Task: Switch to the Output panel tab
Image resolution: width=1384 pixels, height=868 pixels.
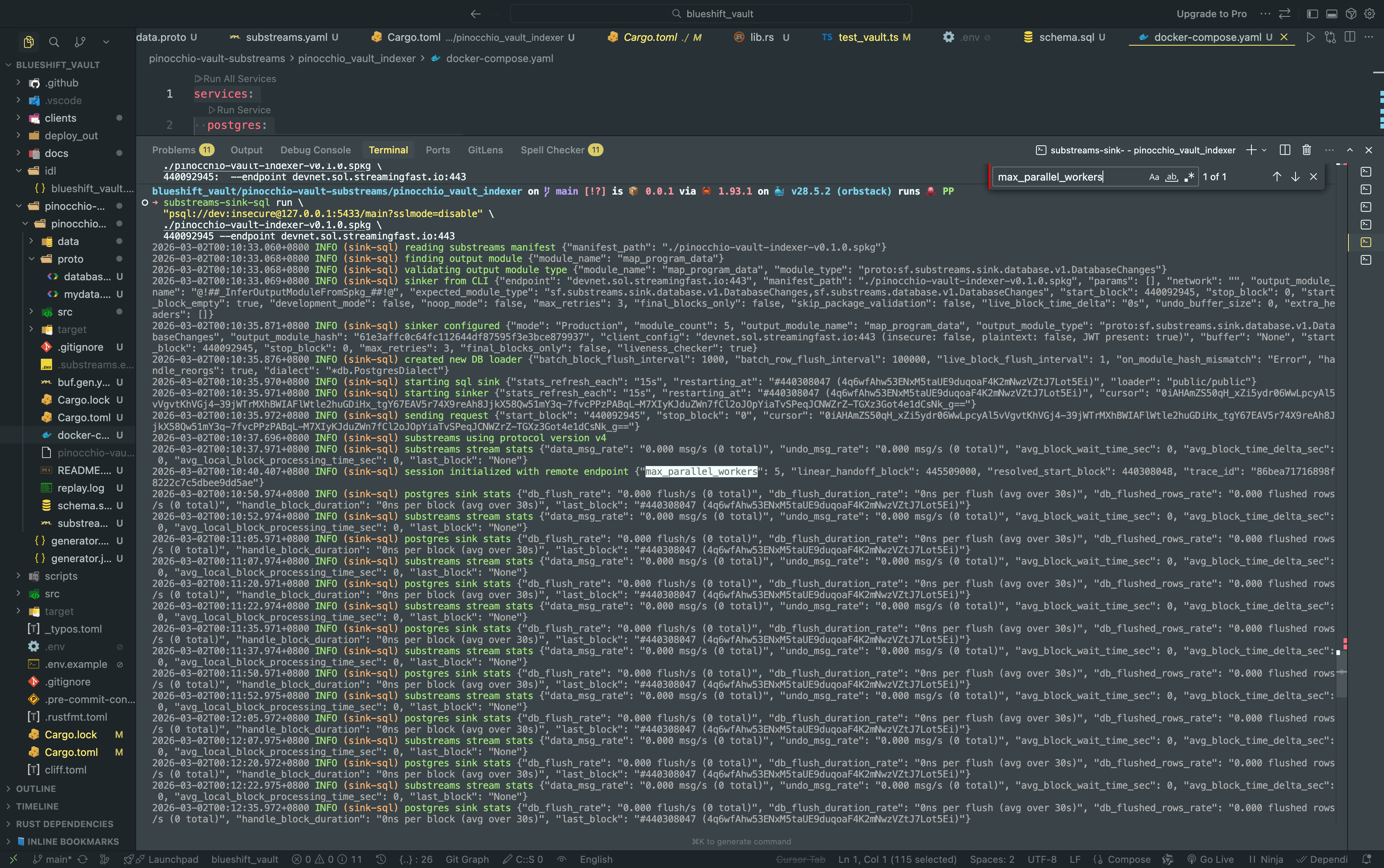Action: pyautogui.click(x=246, y=150)
